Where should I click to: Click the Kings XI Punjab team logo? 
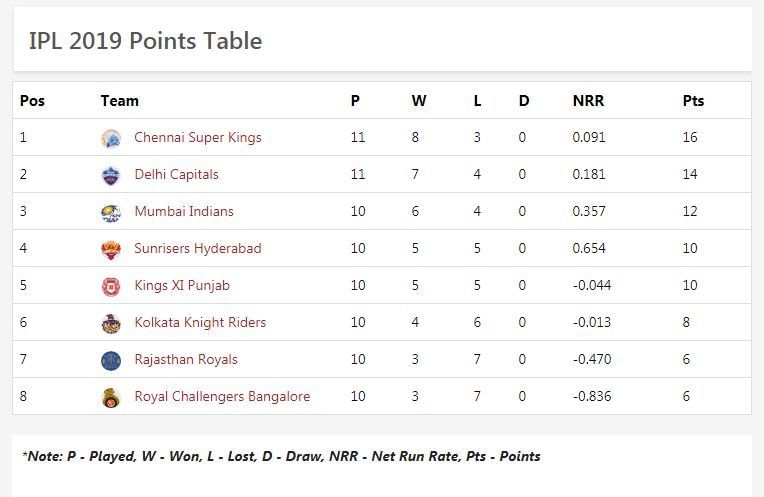pyautogui.click(x=111, y=286)
